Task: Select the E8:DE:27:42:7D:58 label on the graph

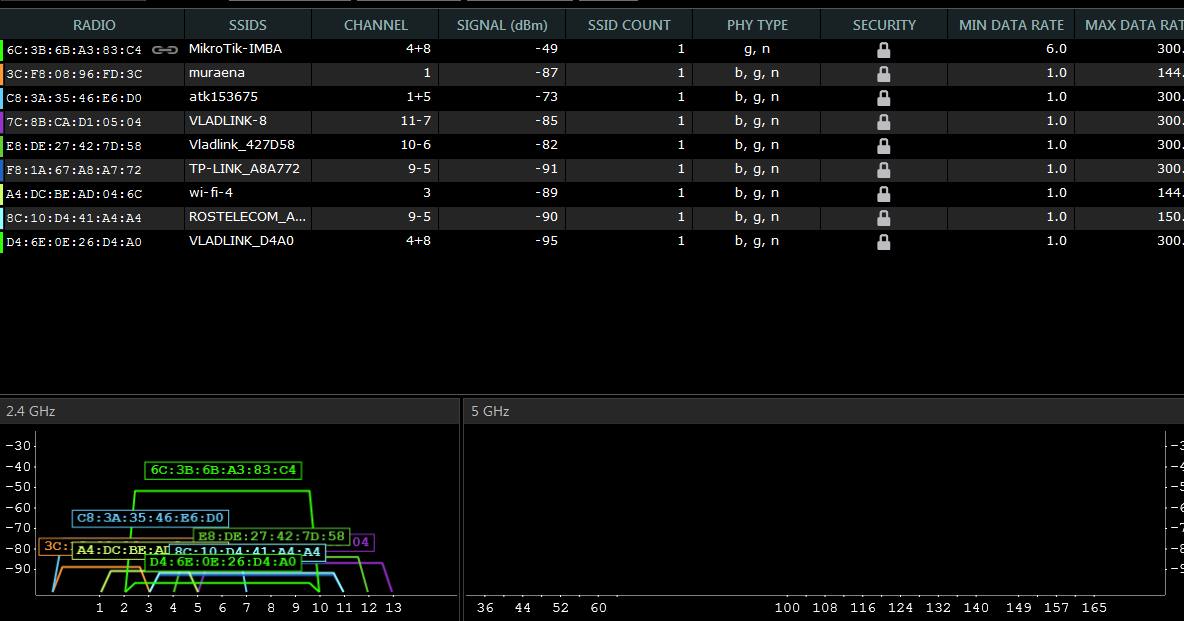Action: (x=271, y=536)
